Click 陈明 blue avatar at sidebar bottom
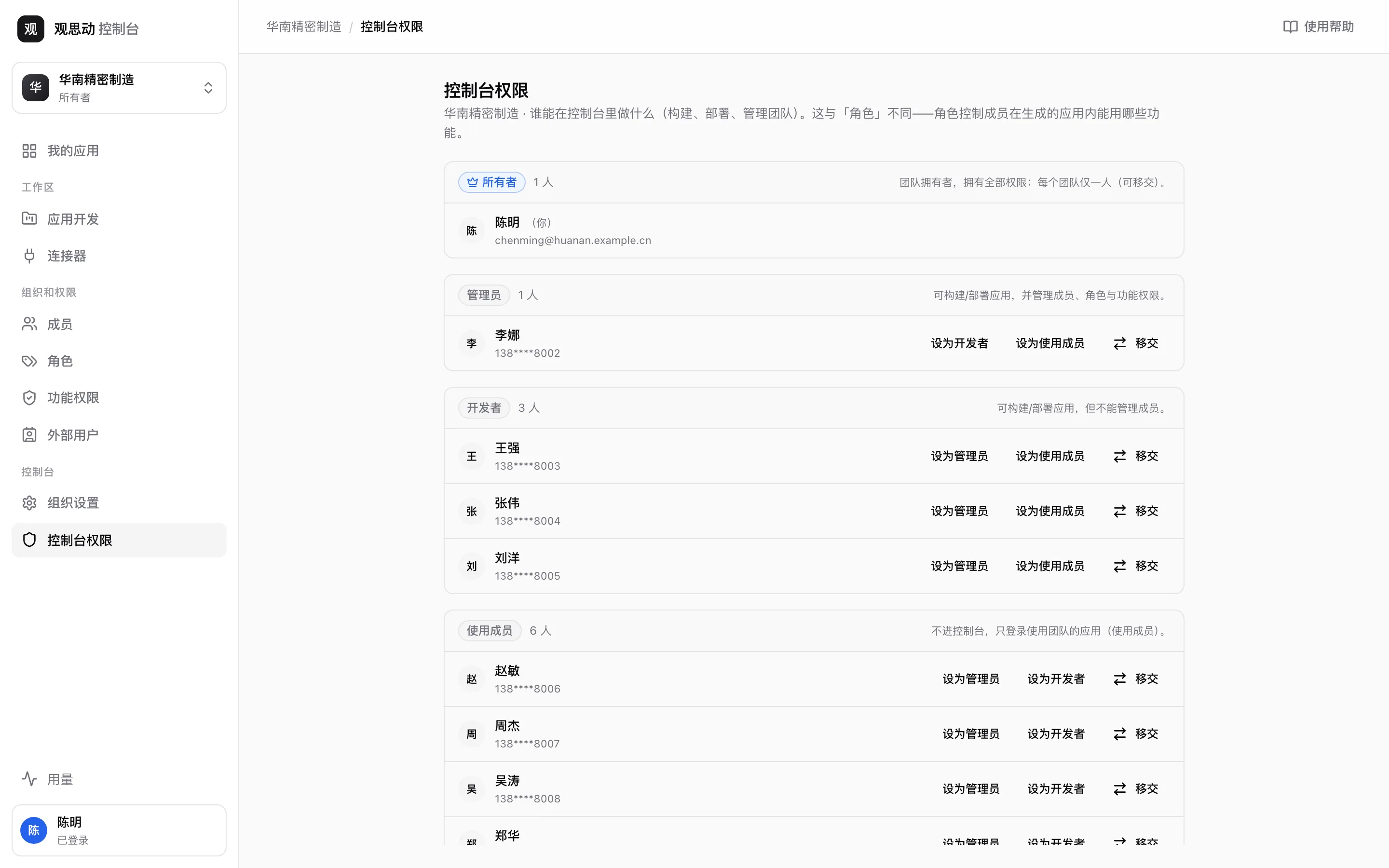The height and width of the screenshot is (868, 1389). click(34, 830)
